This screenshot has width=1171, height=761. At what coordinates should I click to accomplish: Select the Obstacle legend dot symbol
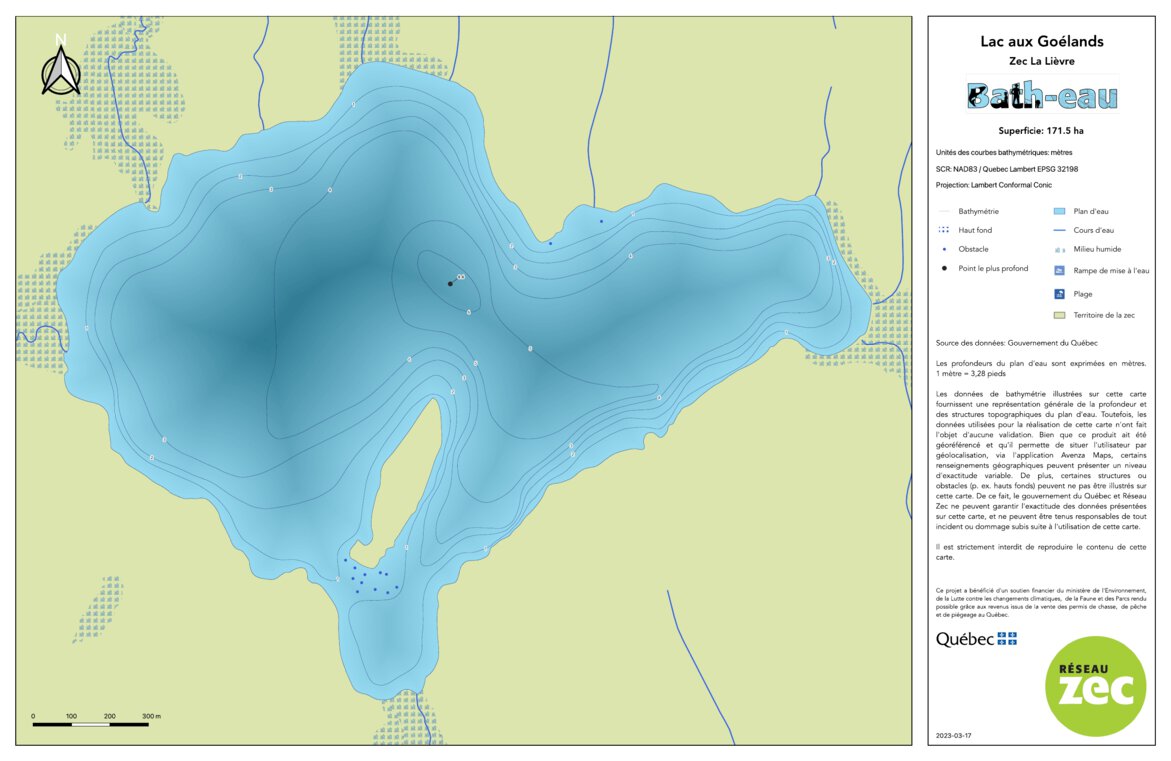[x=943, y=250]
